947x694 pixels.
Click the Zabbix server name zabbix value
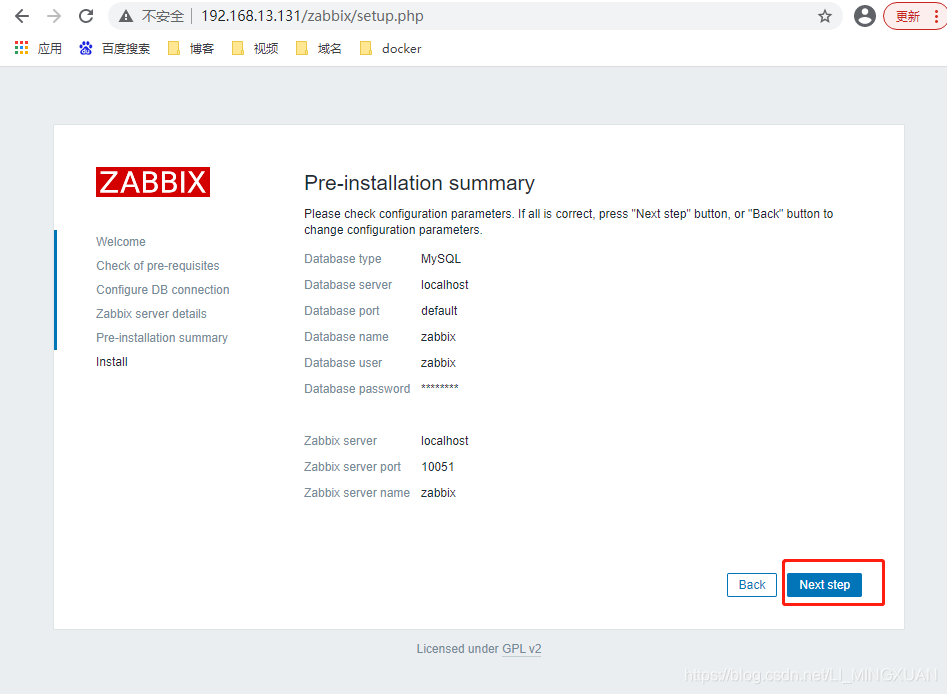(x=438, y=493)
